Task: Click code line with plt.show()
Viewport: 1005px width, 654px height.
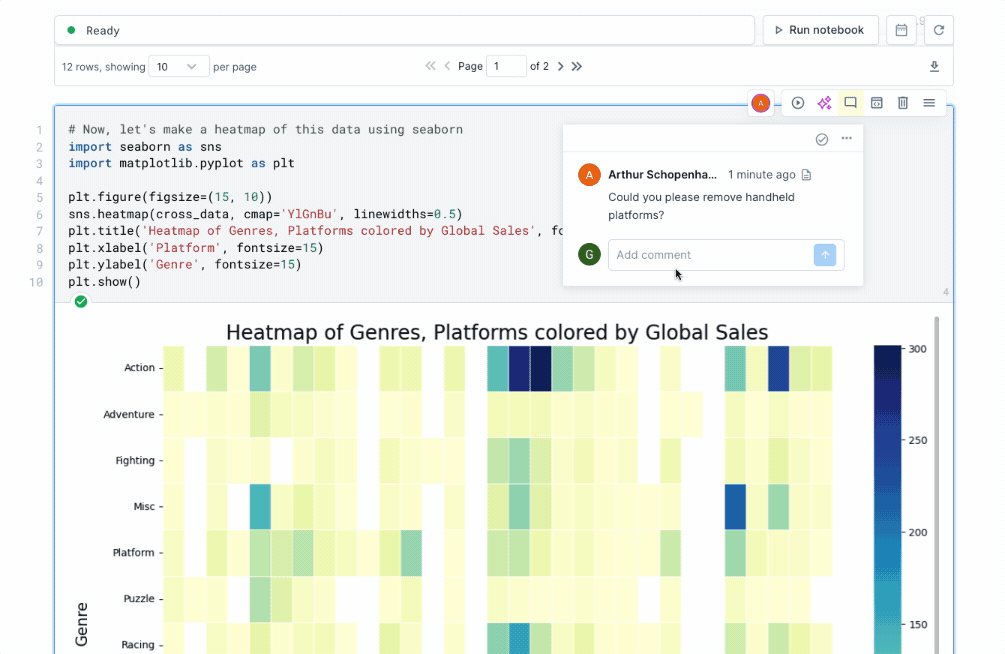Action: pos(104,281)
